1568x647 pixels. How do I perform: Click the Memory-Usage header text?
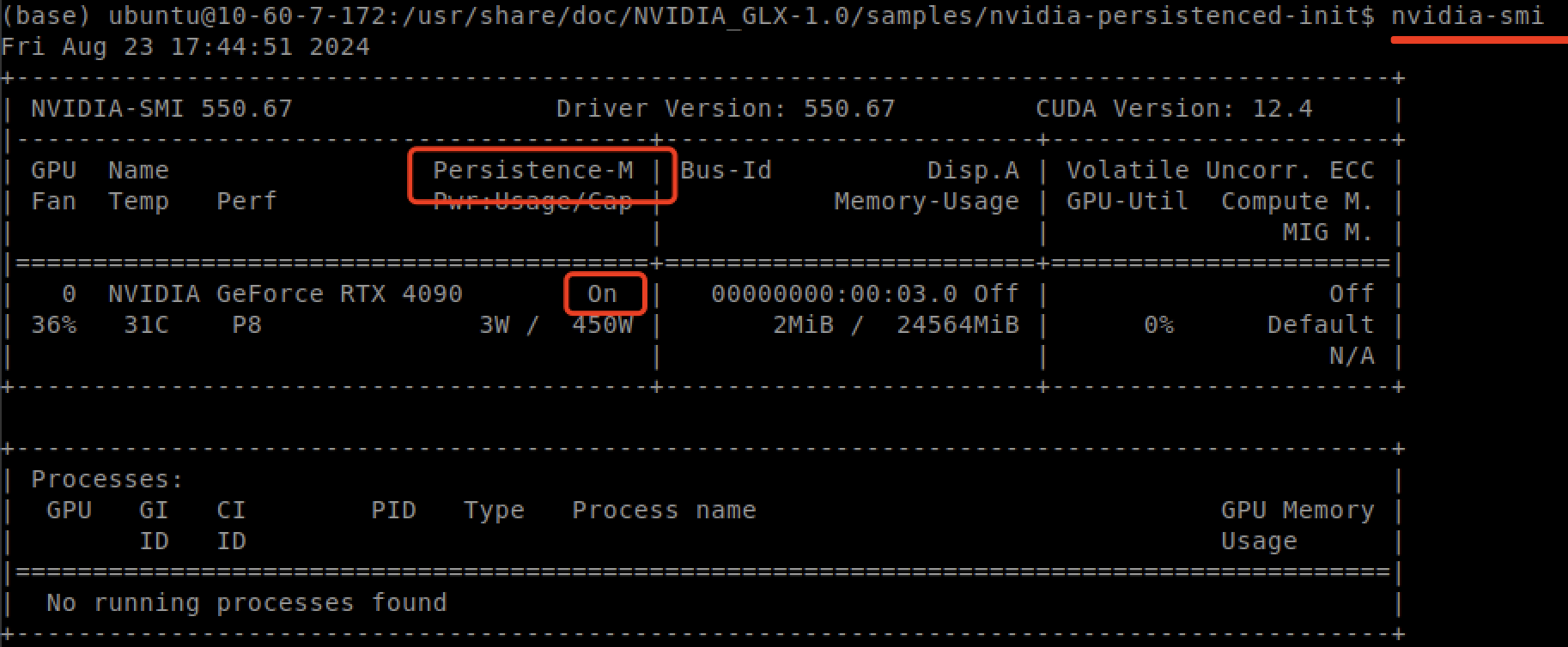pyautogui.click(x=926, y=202)
